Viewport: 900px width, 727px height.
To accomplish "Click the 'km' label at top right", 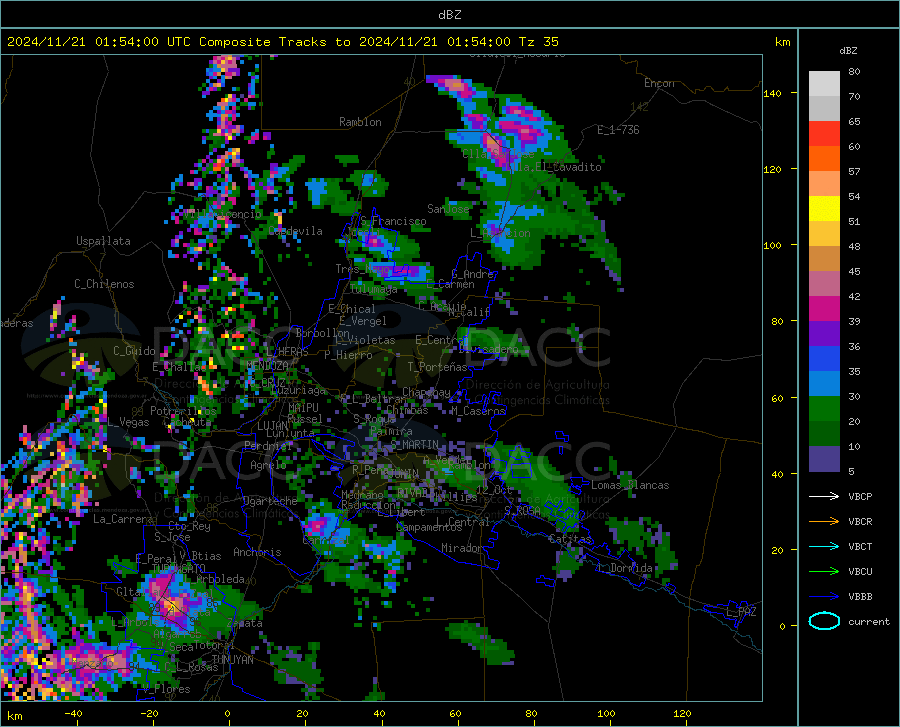I will pyautogui.click(x=782, y=42).
